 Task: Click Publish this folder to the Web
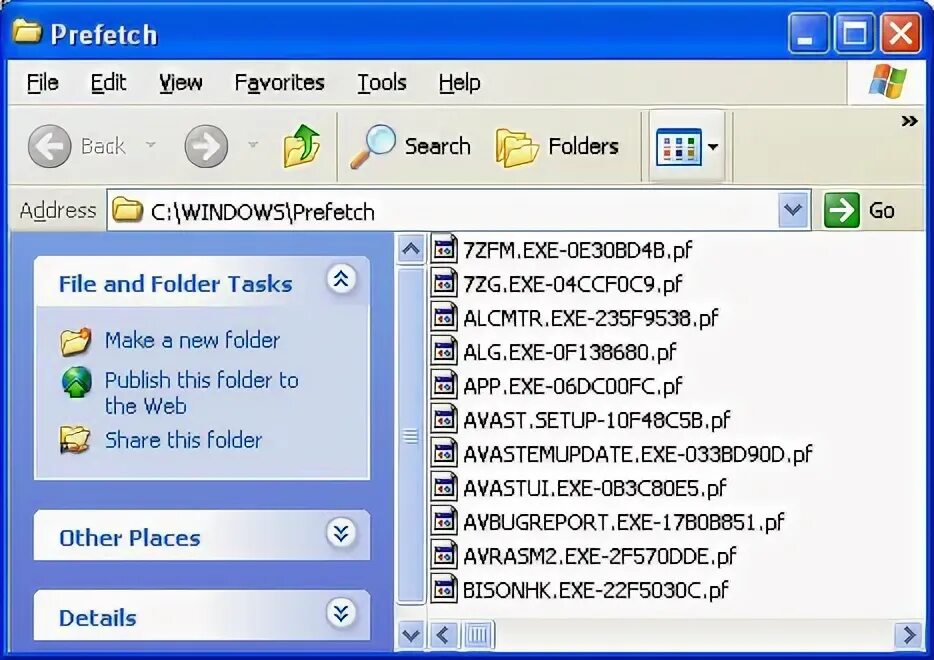pyautogui.click(x=201, y=393)
